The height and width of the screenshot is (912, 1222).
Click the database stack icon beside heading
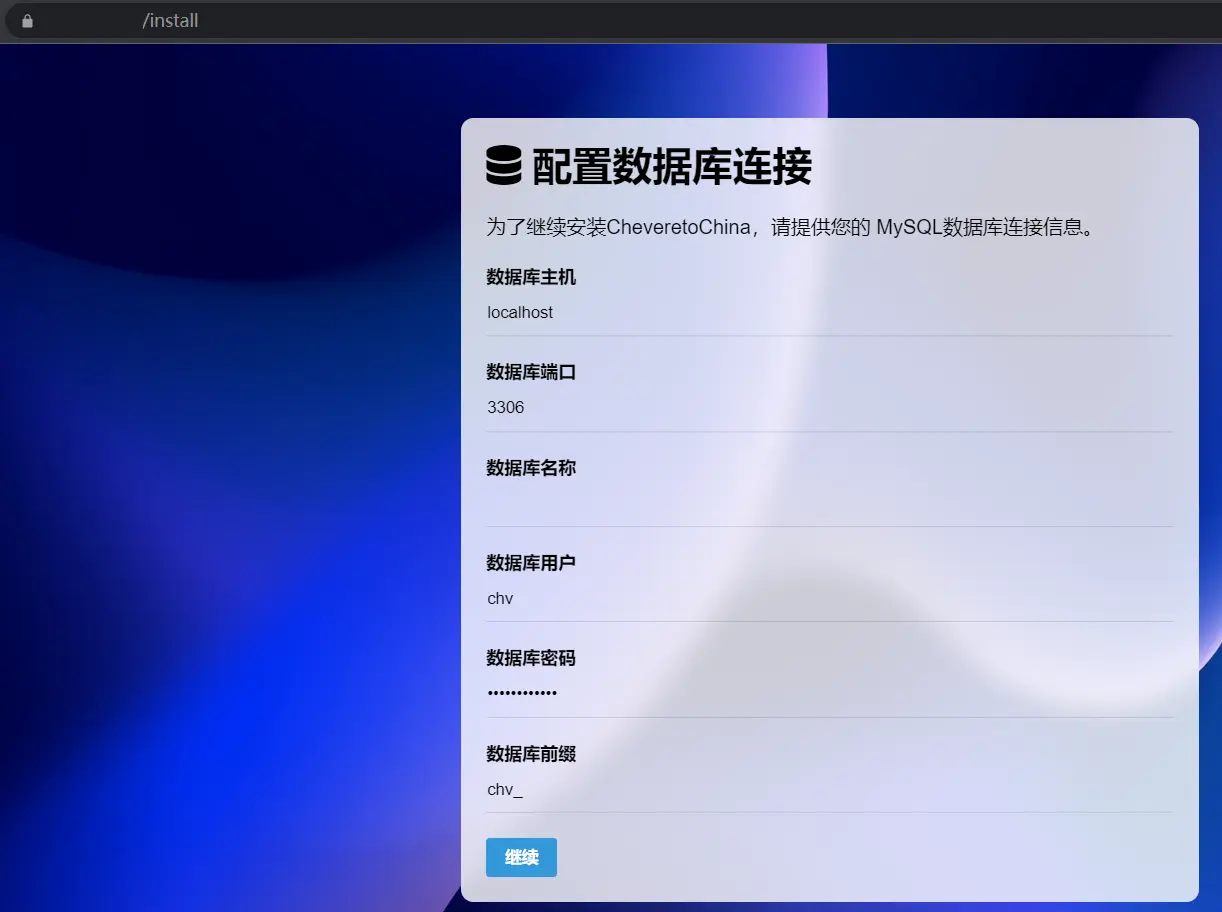[x=504, y=165]
